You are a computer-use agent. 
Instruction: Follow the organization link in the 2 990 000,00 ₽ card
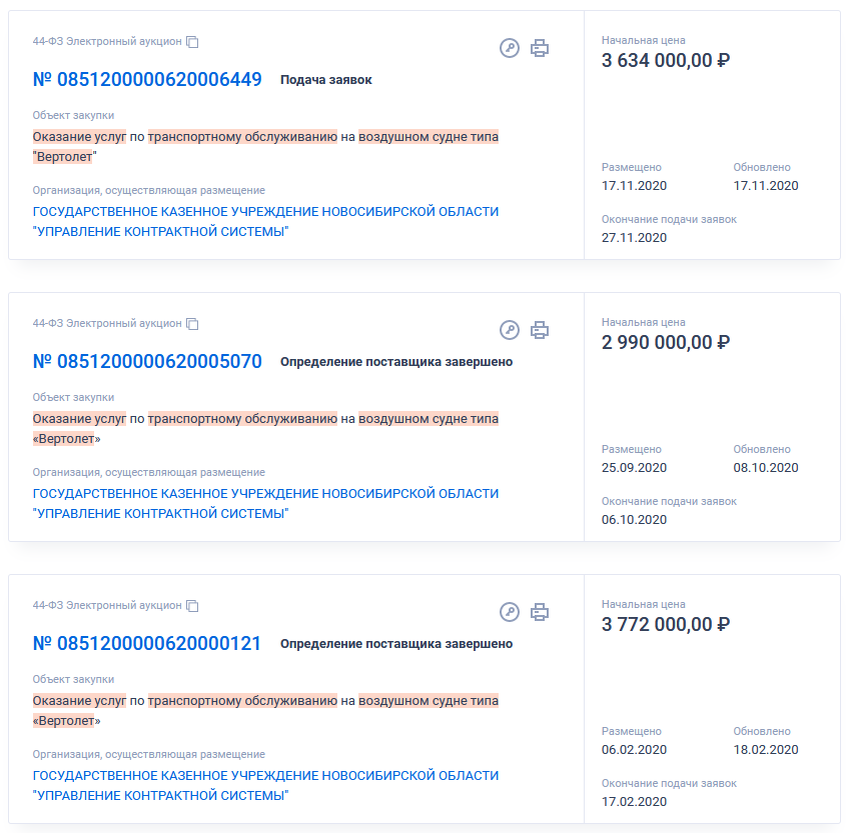pyautogui.click(x=265, y=504)
